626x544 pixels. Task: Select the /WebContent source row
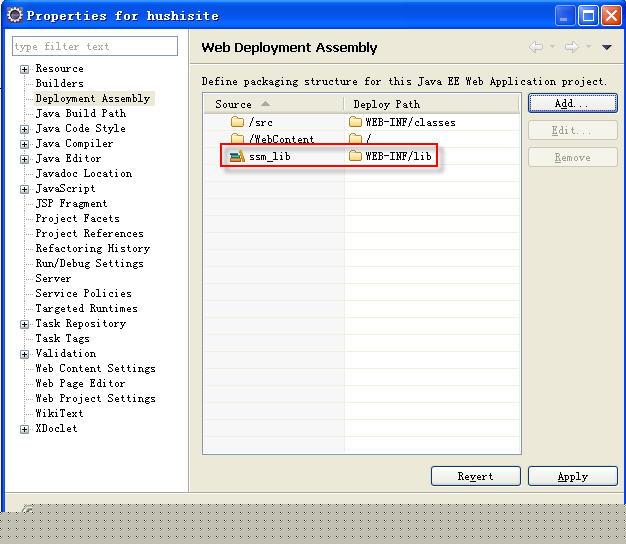pyautogui.click(x=273, y=138)
